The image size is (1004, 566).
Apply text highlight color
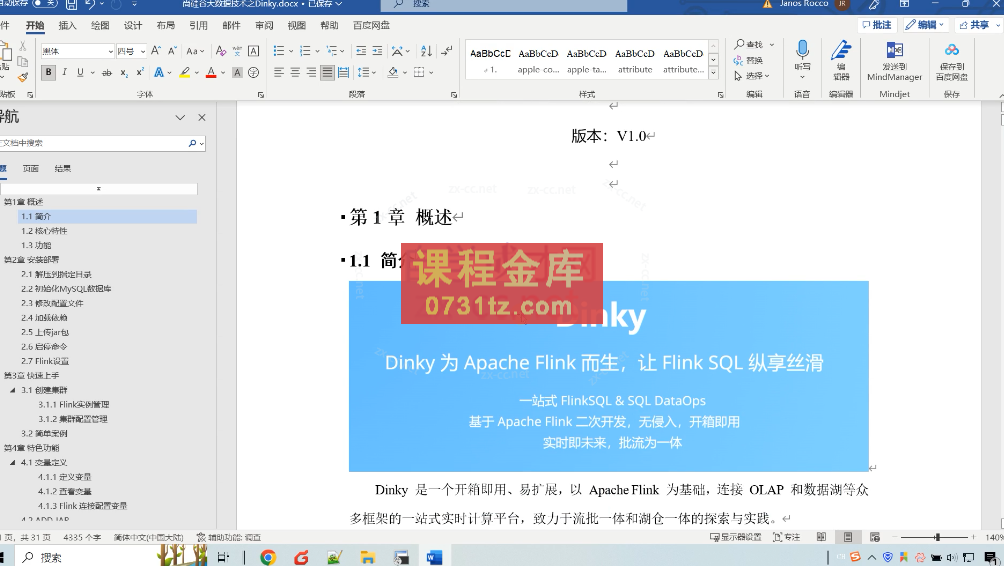pos(184,72)
